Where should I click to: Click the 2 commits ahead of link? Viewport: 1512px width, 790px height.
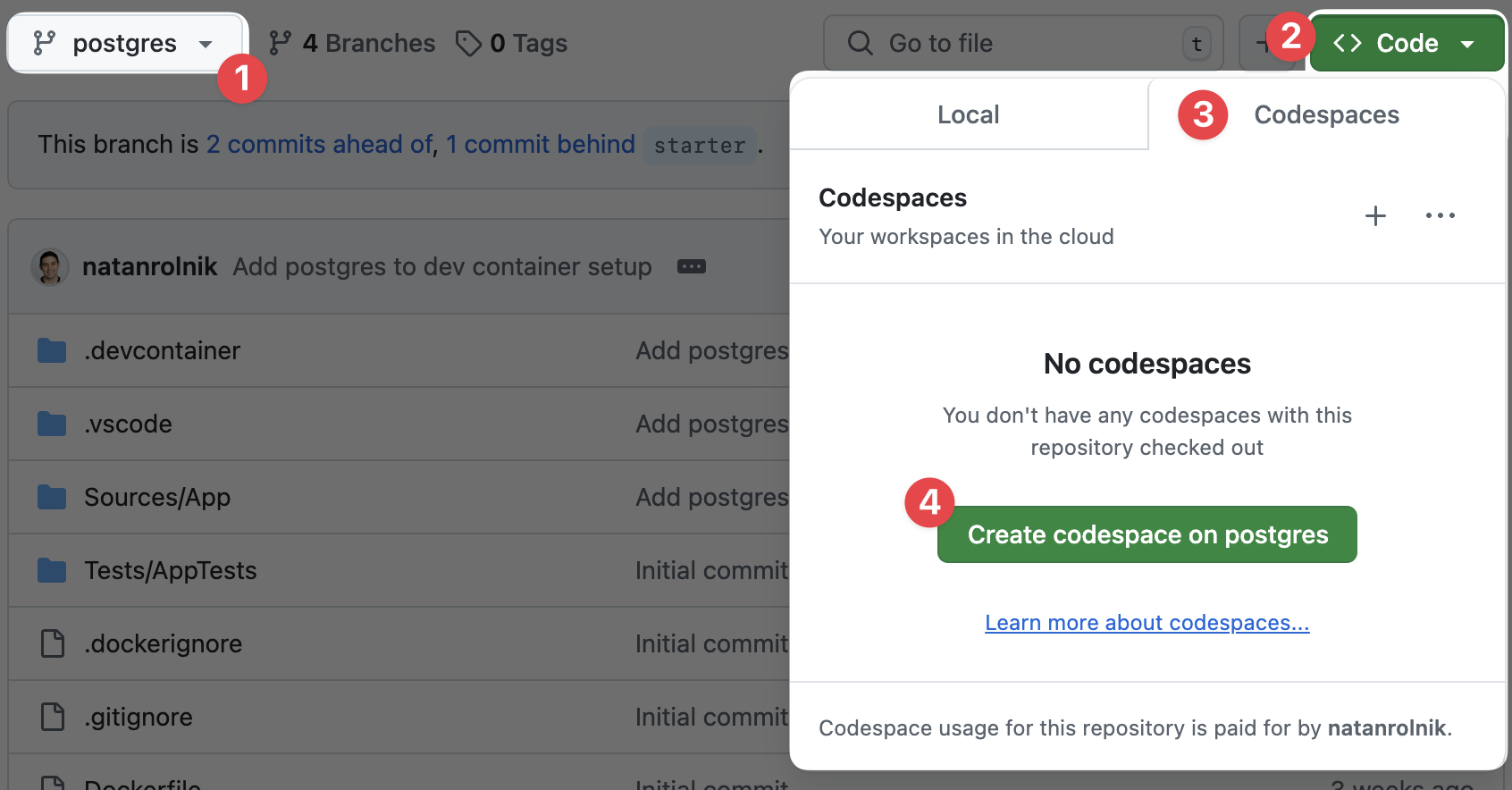point(318,144)
